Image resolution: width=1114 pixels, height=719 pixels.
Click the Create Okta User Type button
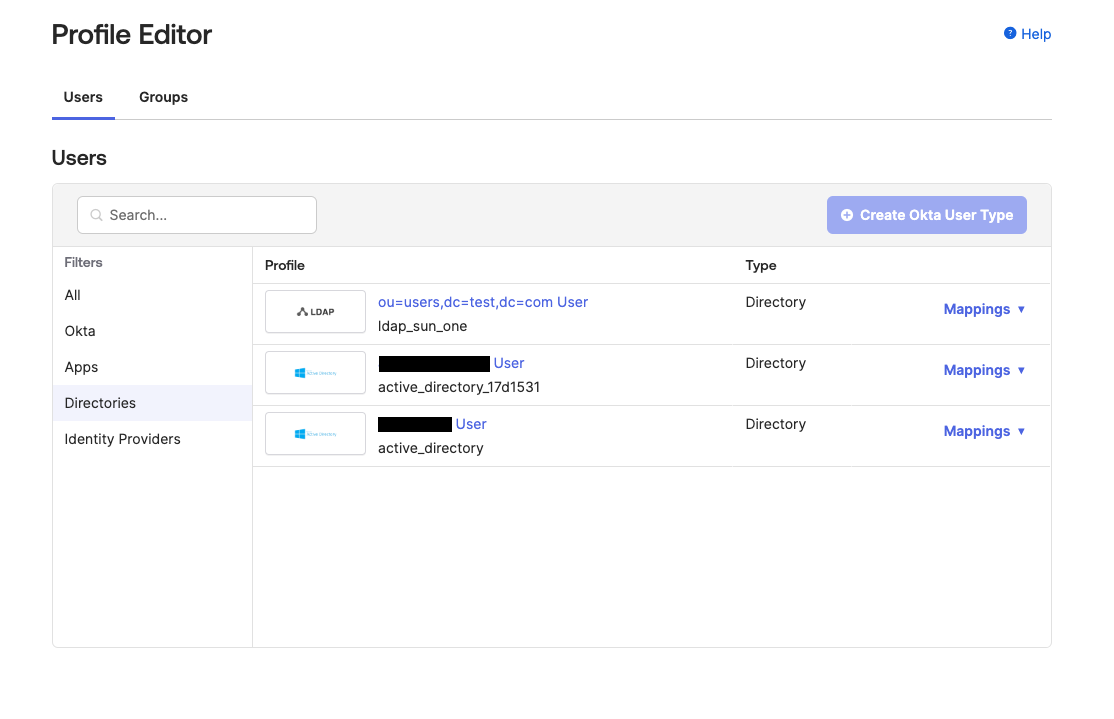click(926, 214)
